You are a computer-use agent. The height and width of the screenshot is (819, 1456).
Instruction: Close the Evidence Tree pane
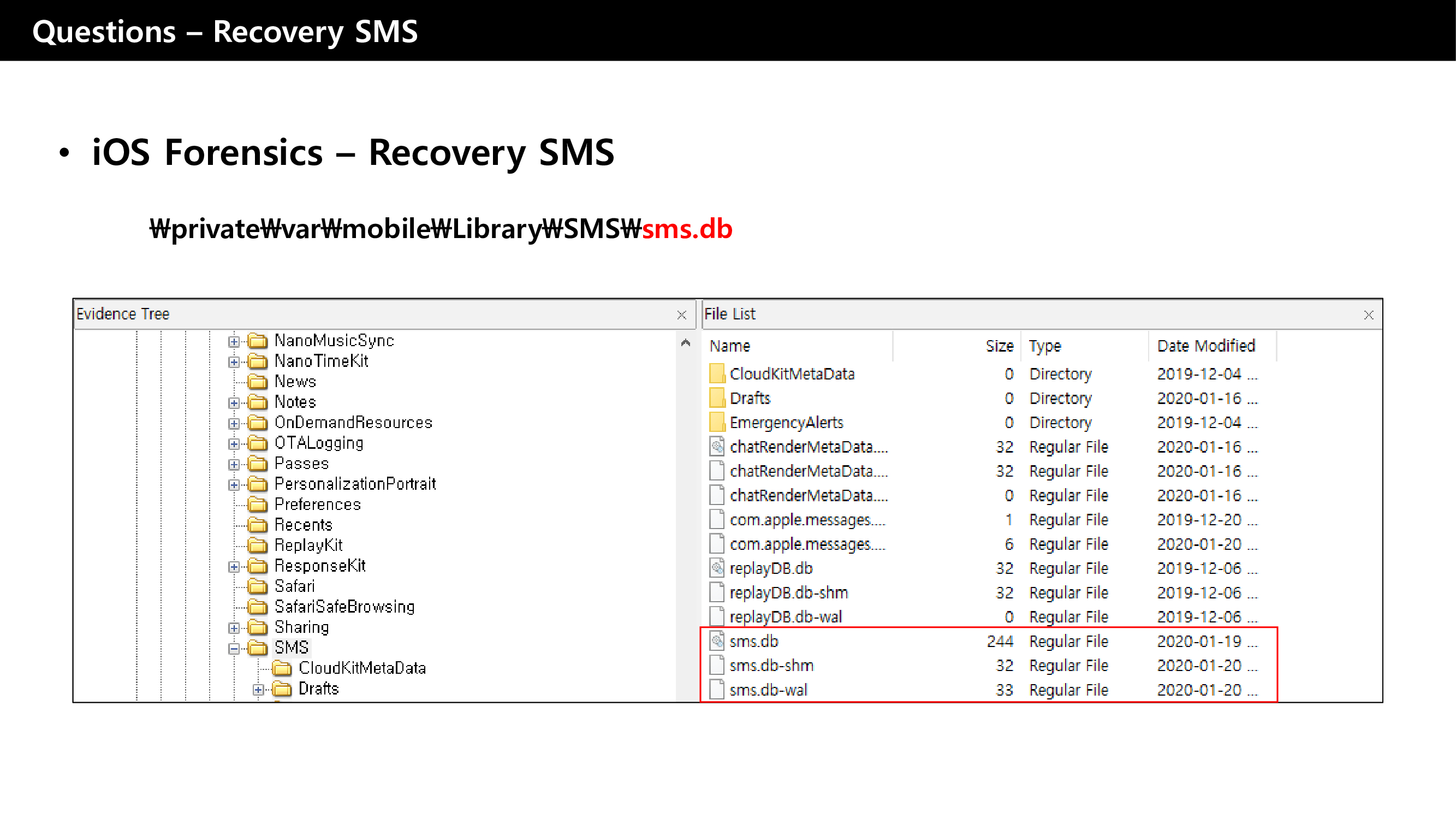coord(682,315)
